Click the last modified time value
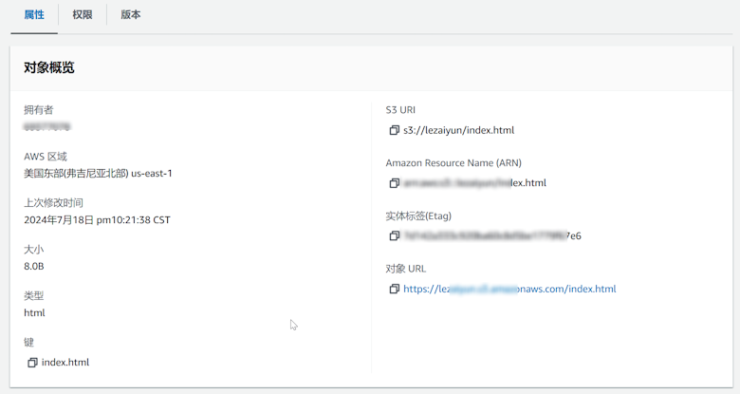 [x=97, y=220]
